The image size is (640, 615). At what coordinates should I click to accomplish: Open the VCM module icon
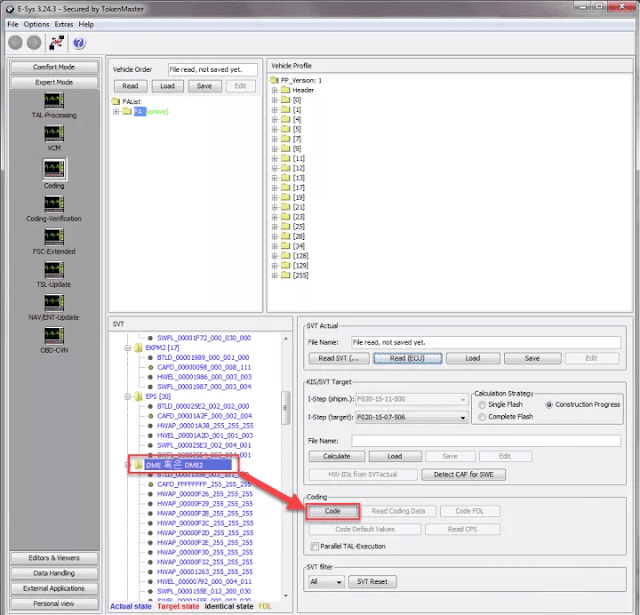[54, 133]
